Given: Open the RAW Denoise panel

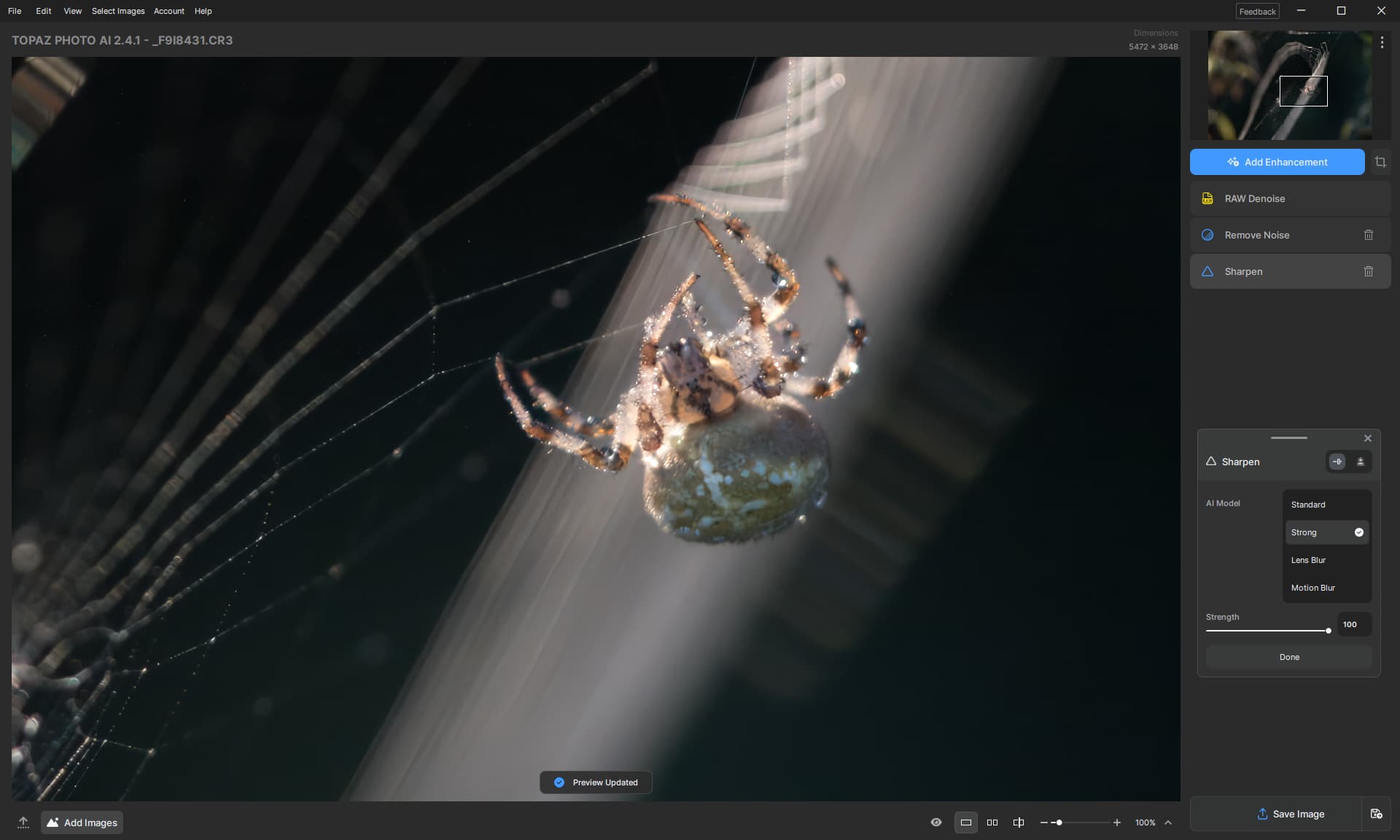Looking at the screenshot, I should [x=1254, y=198].
